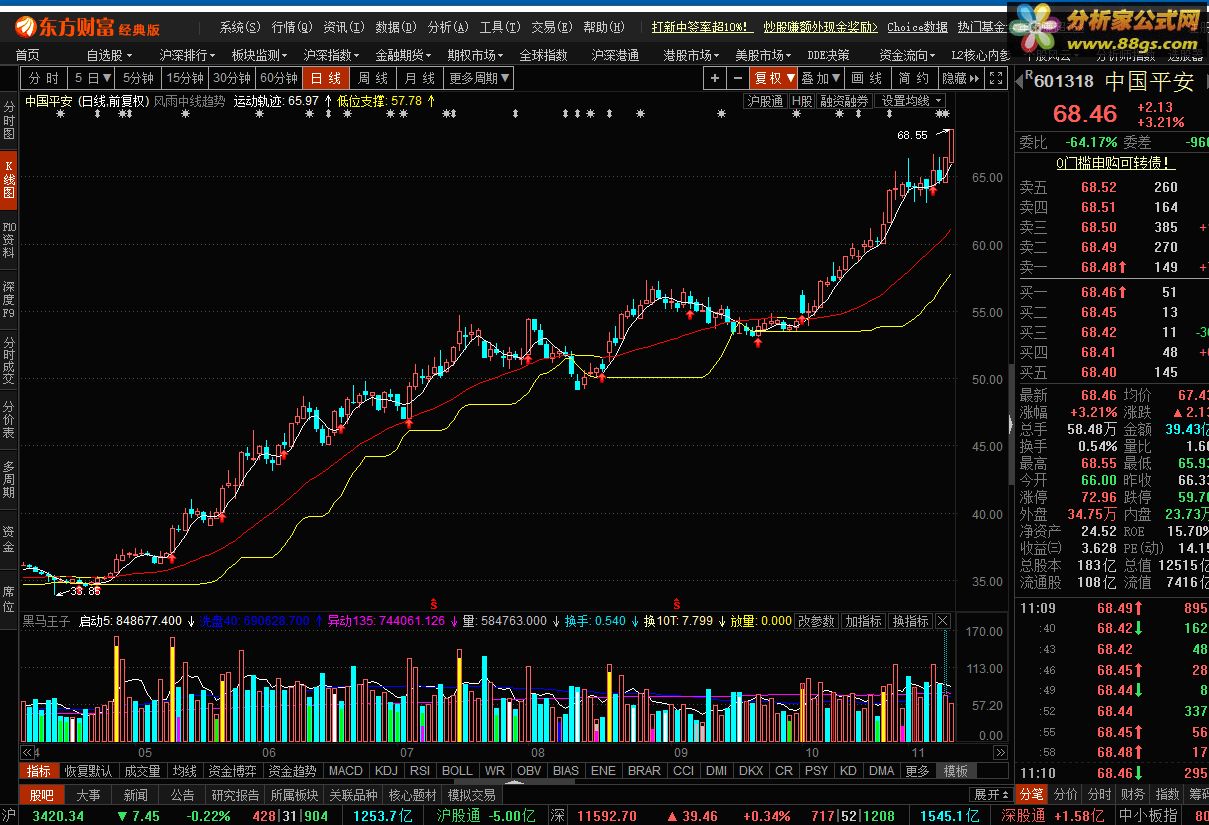
Task: Switch to 分时 period
Action: pyautogui.click(x=45, y=78)
